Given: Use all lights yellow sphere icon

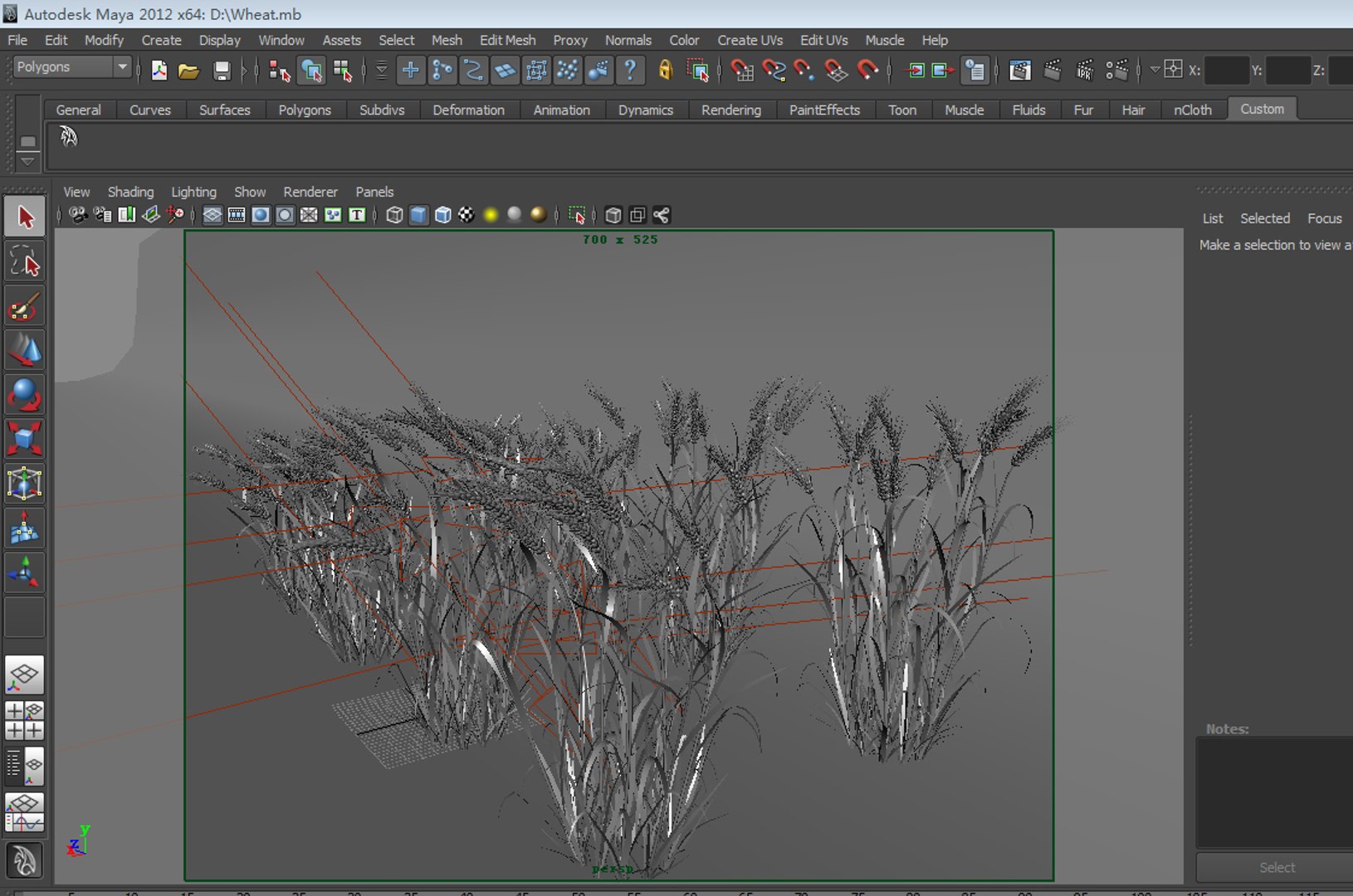Looking at the screenshot, I should [x=491, y=216].
